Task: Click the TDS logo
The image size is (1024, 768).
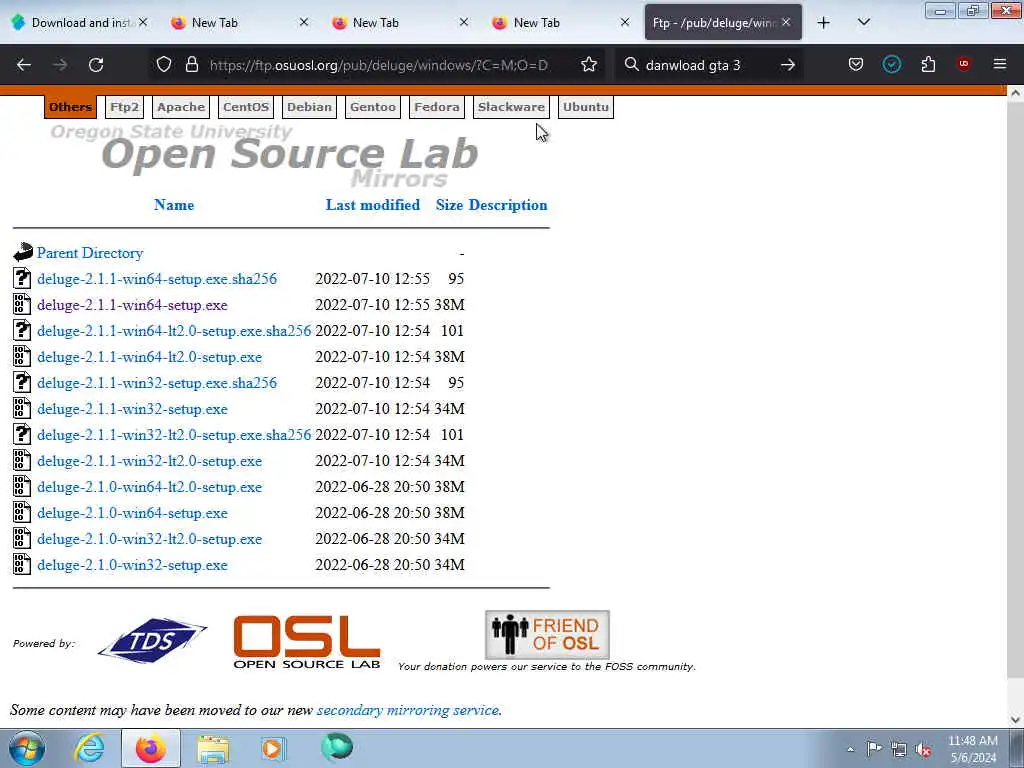Action: click(152, 641)
